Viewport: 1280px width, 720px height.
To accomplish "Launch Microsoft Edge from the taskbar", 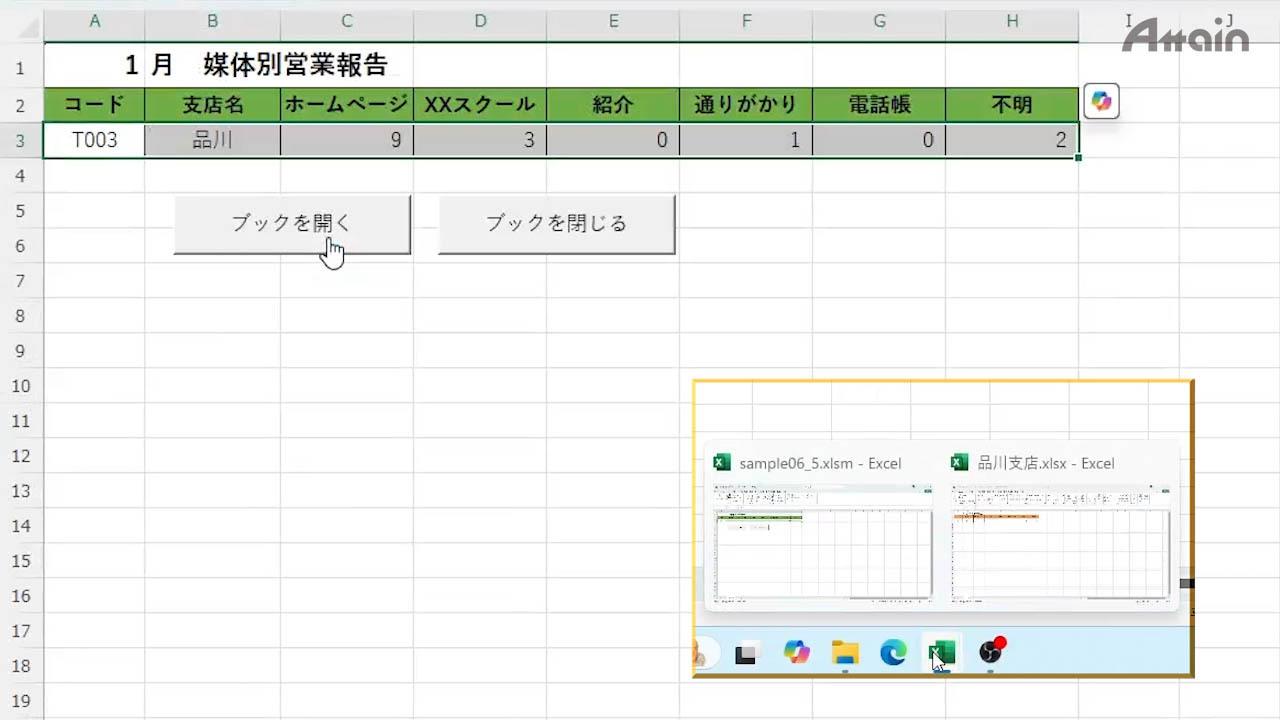I will tap(893, 653).
